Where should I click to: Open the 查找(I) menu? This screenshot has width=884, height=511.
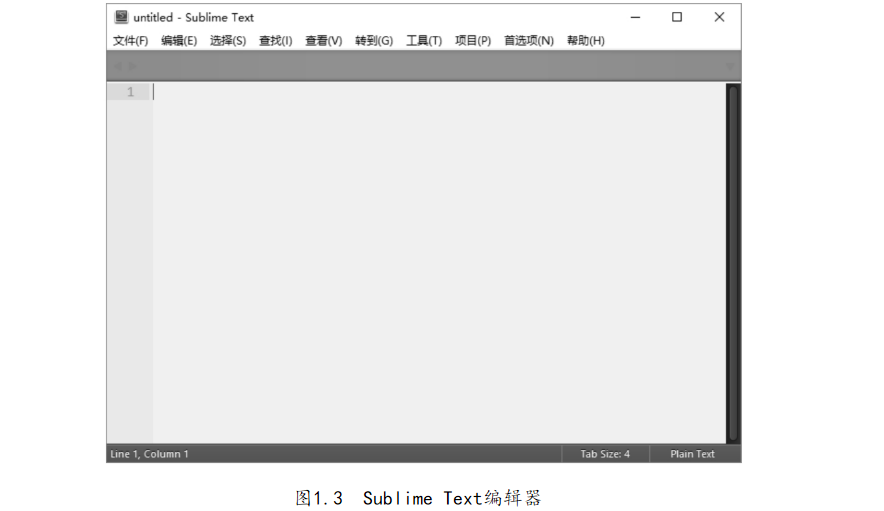[275, 41]
